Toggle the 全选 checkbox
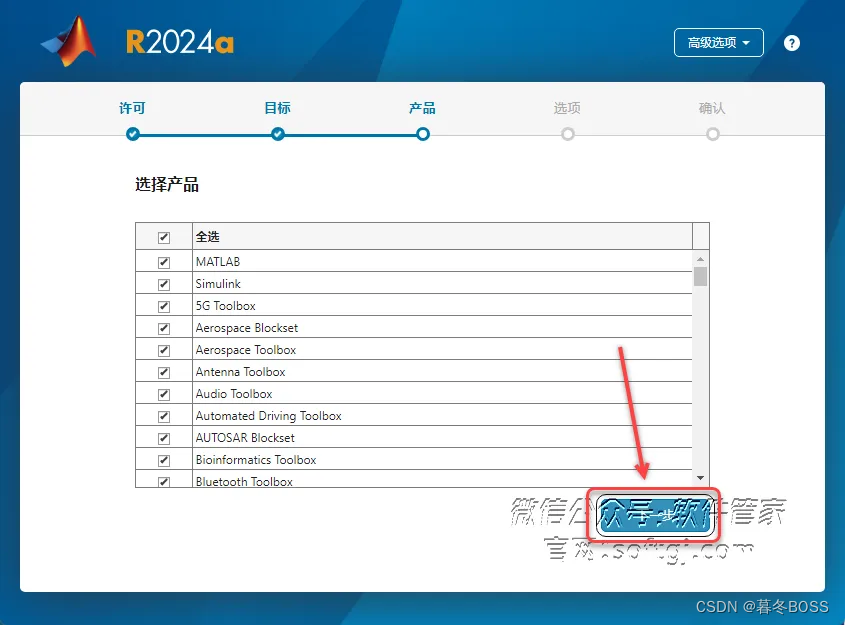Image resolution: width=845 pixels, height=625 pixels. click(164, 237)
